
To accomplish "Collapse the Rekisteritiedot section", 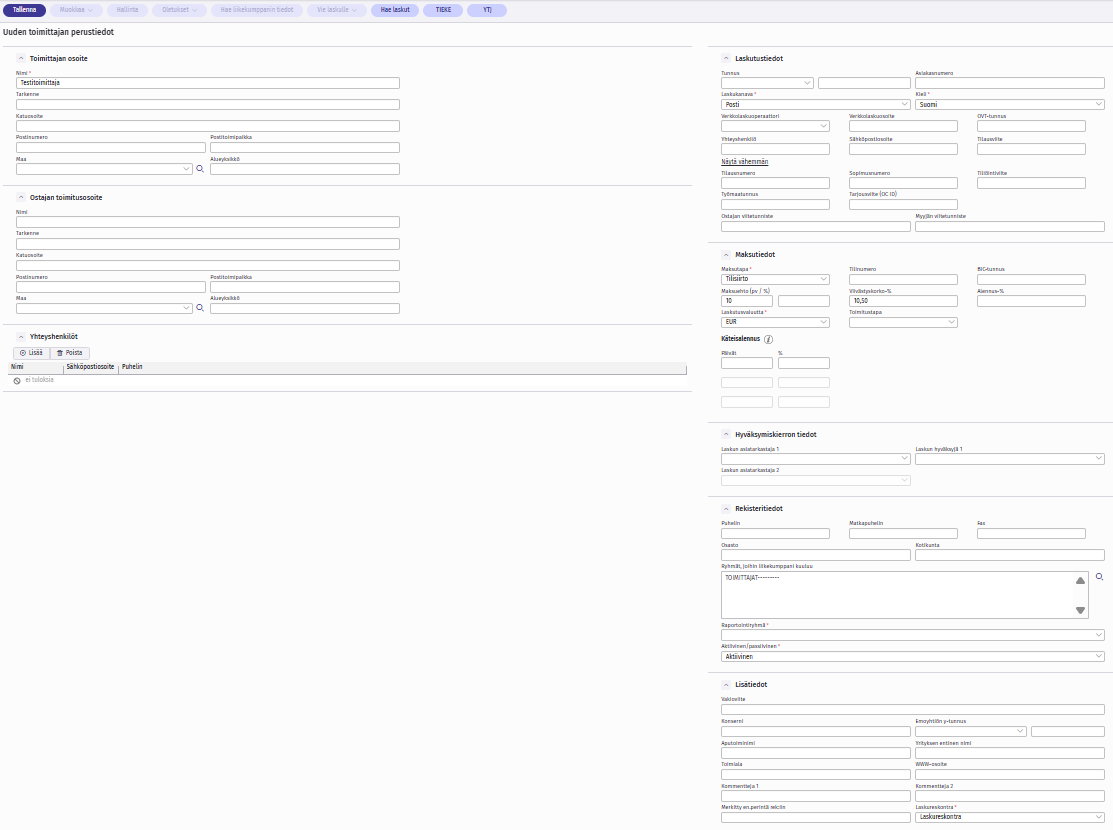I will (726, 509).
